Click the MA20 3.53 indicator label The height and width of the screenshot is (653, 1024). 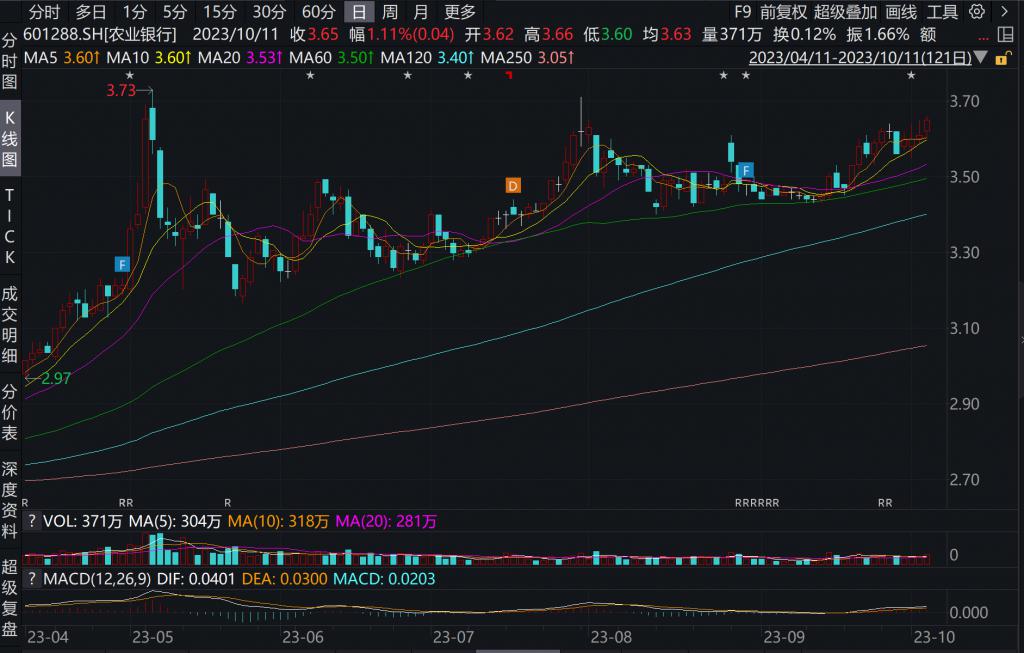point(240,58)
